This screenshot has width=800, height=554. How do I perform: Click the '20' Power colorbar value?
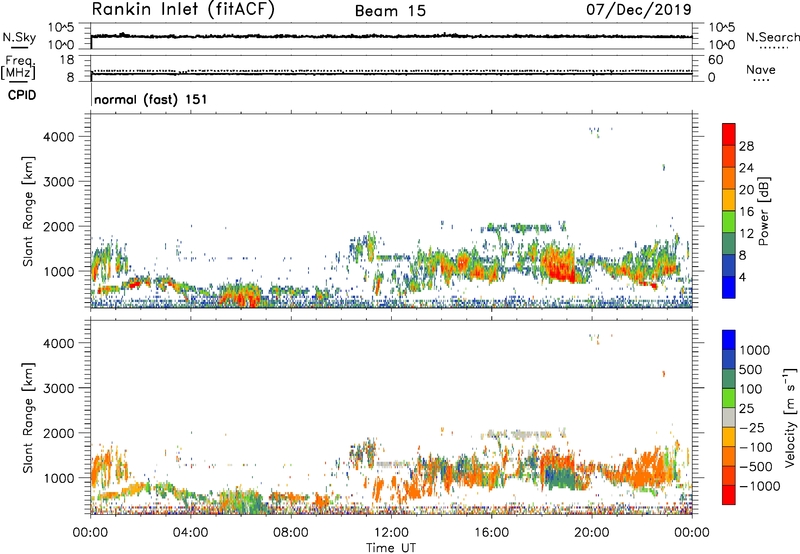click(x=746, y=190)
